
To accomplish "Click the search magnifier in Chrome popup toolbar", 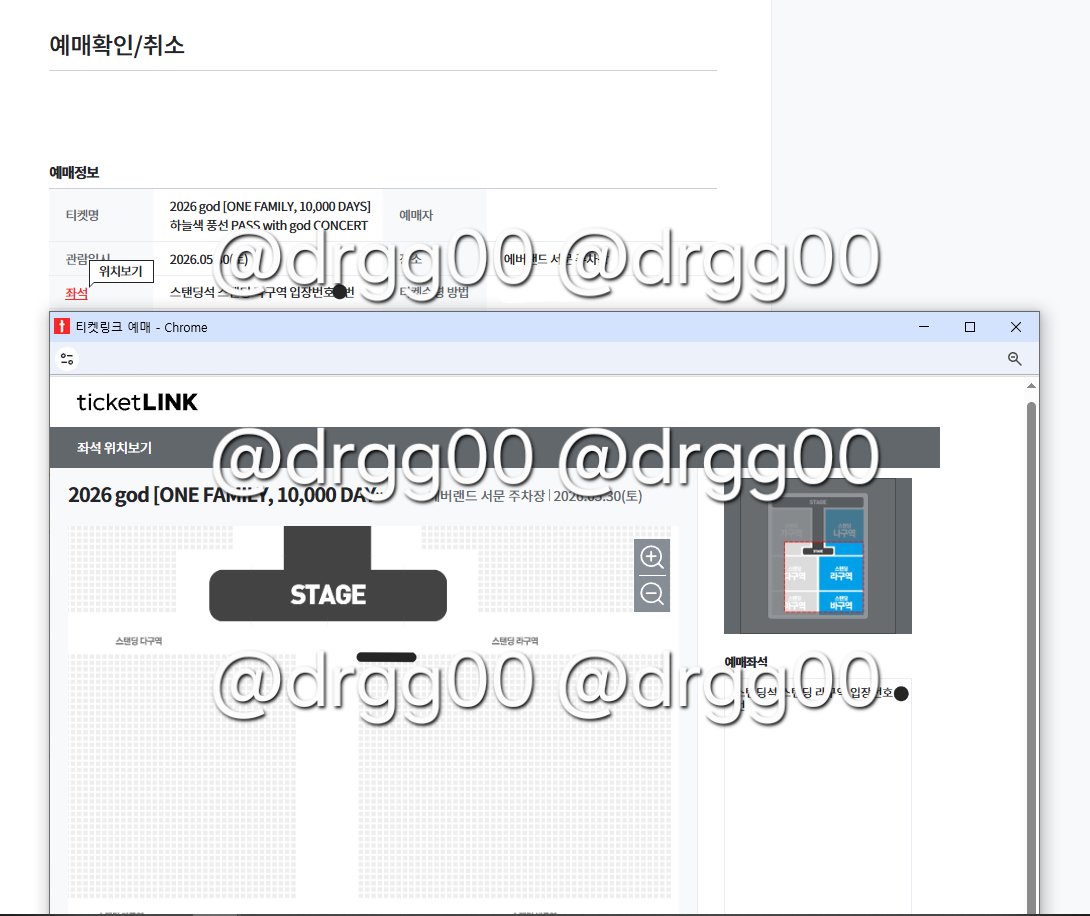I will (1014, 359).
